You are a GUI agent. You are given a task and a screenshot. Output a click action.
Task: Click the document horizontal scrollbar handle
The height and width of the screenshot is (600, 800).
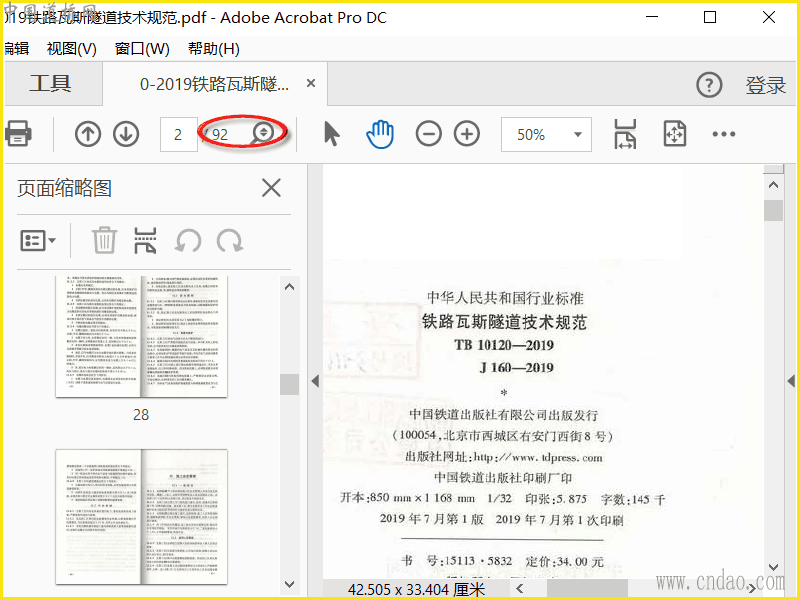click(587, 588)
